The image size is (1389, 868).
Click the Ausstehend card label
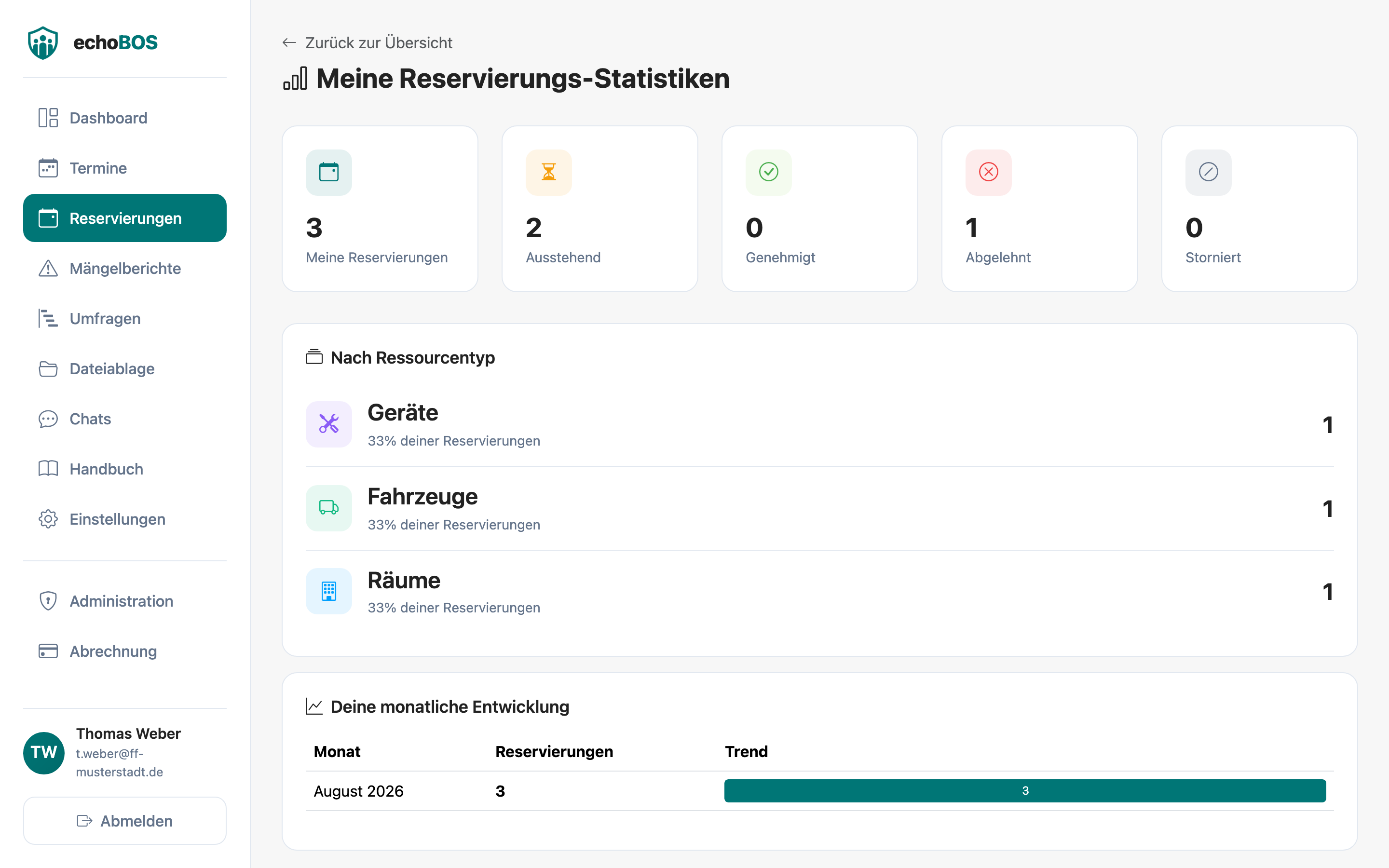coord(563,257)
